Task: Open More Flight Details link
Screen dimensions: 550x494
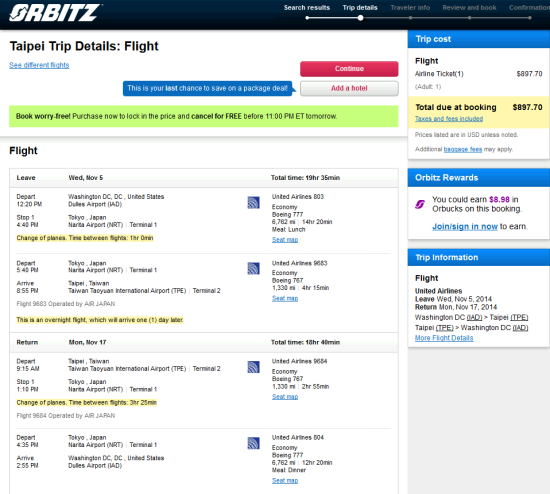Action: click(444, 338)
